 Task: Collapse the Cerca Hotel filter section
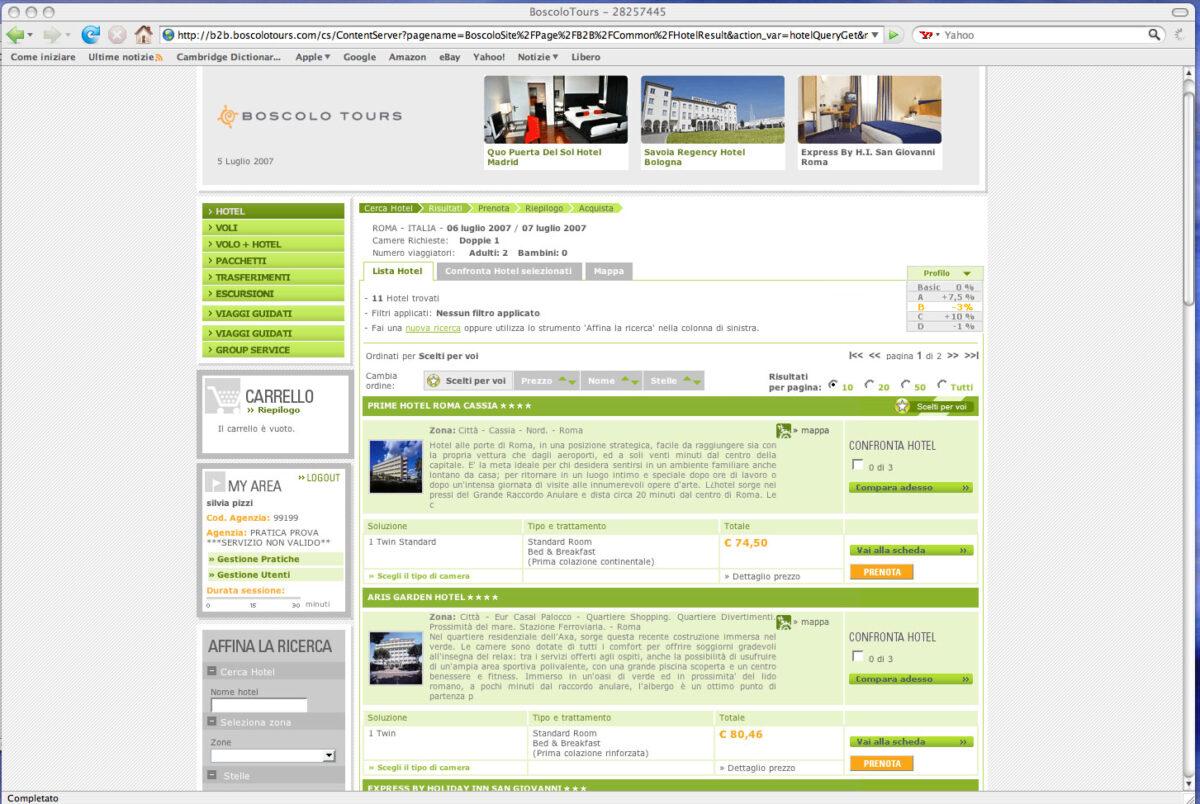(x=213, y=671)
